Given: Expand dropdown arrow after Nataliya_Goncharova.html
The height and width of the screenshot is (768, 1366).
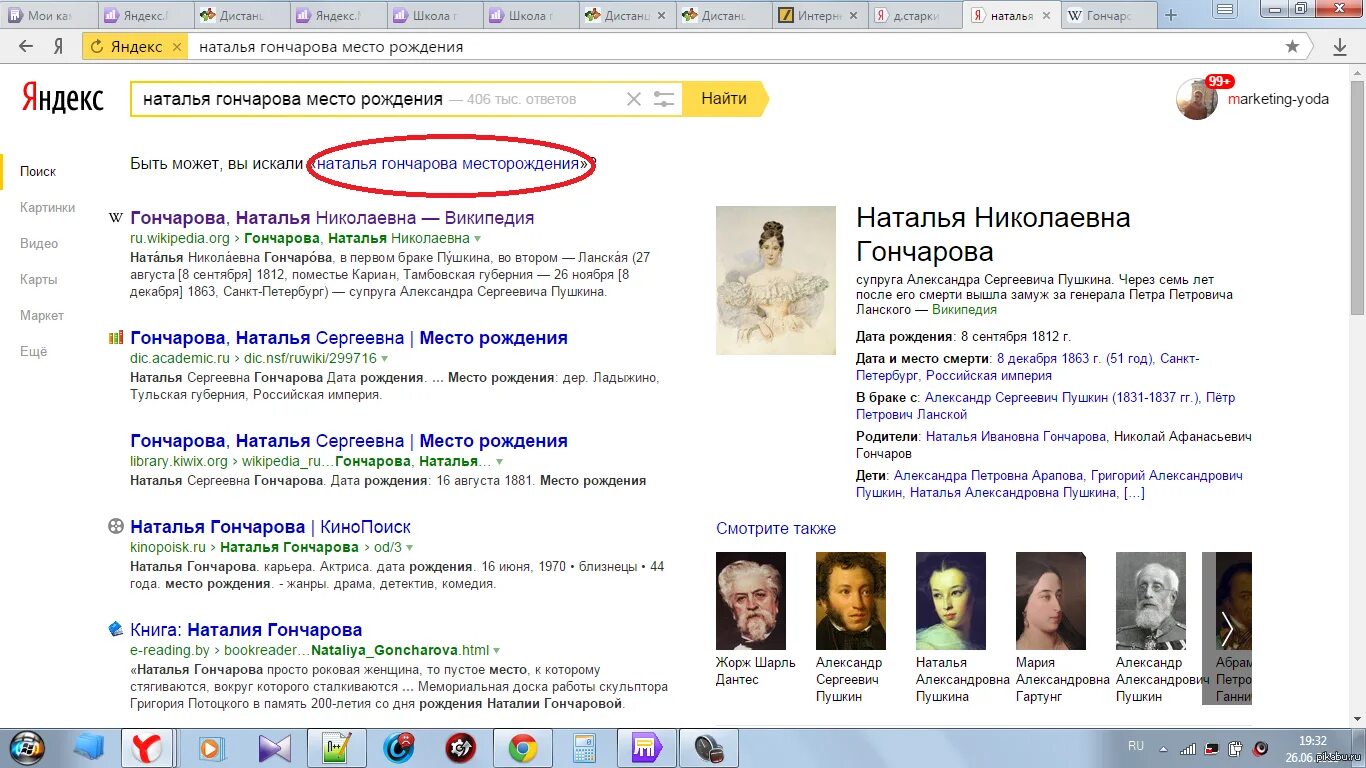Looking at the screenshot, I should (x=497, y=651).
